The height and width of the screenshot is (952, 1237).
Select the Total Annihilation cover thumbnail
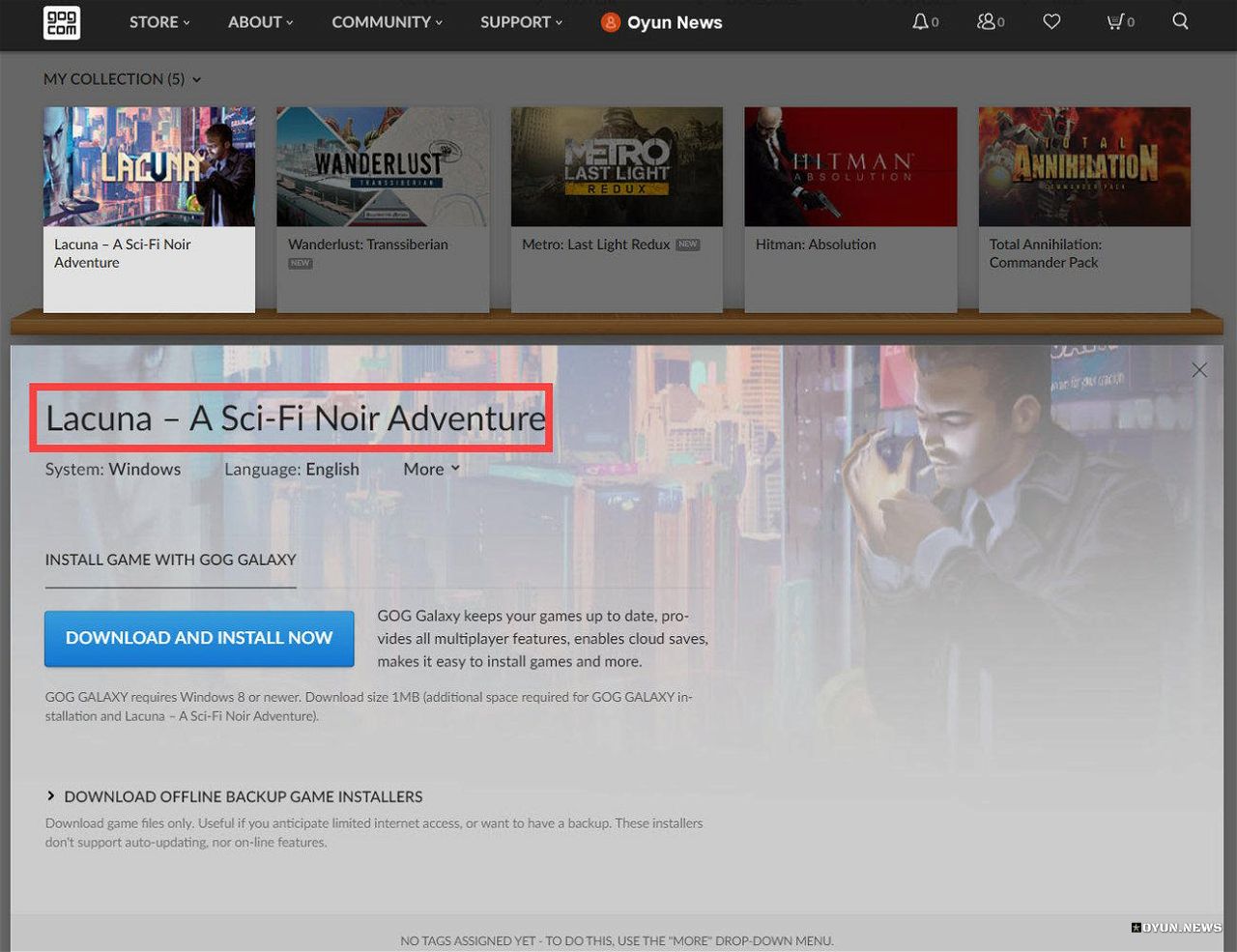(x=1084, y=166)
